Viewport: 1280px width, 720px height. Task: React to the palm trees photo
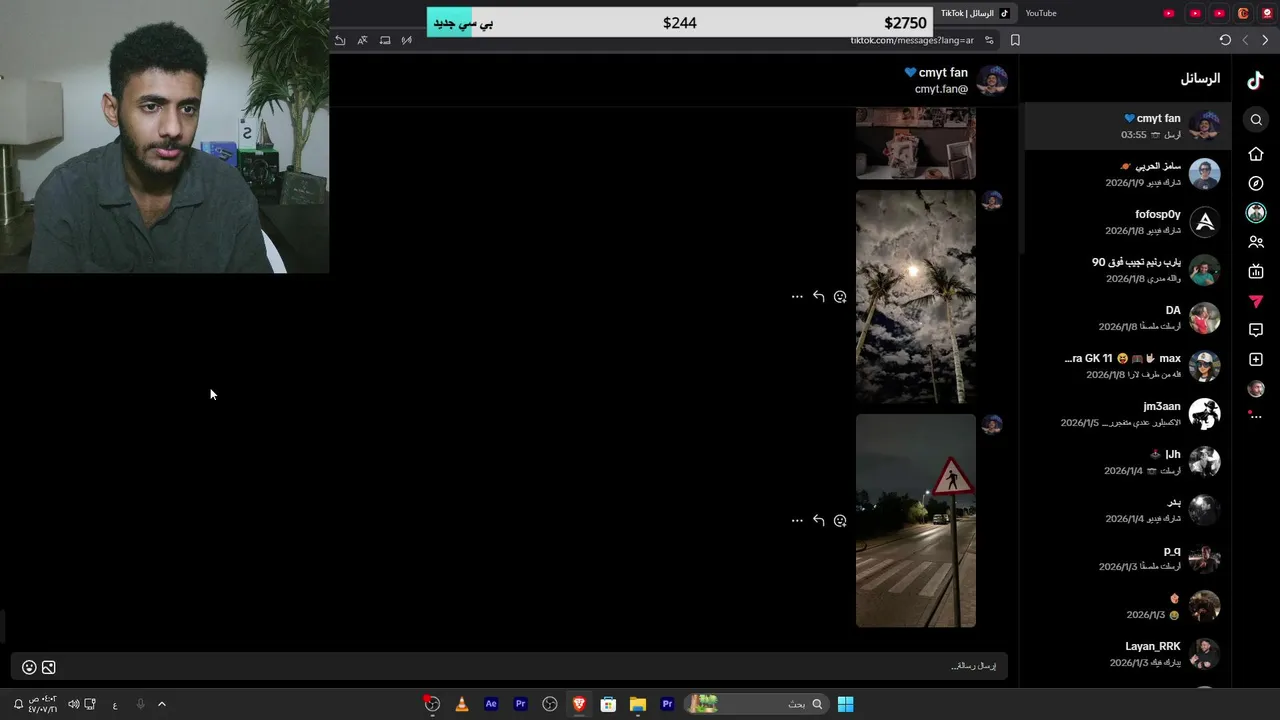point(840,297)
